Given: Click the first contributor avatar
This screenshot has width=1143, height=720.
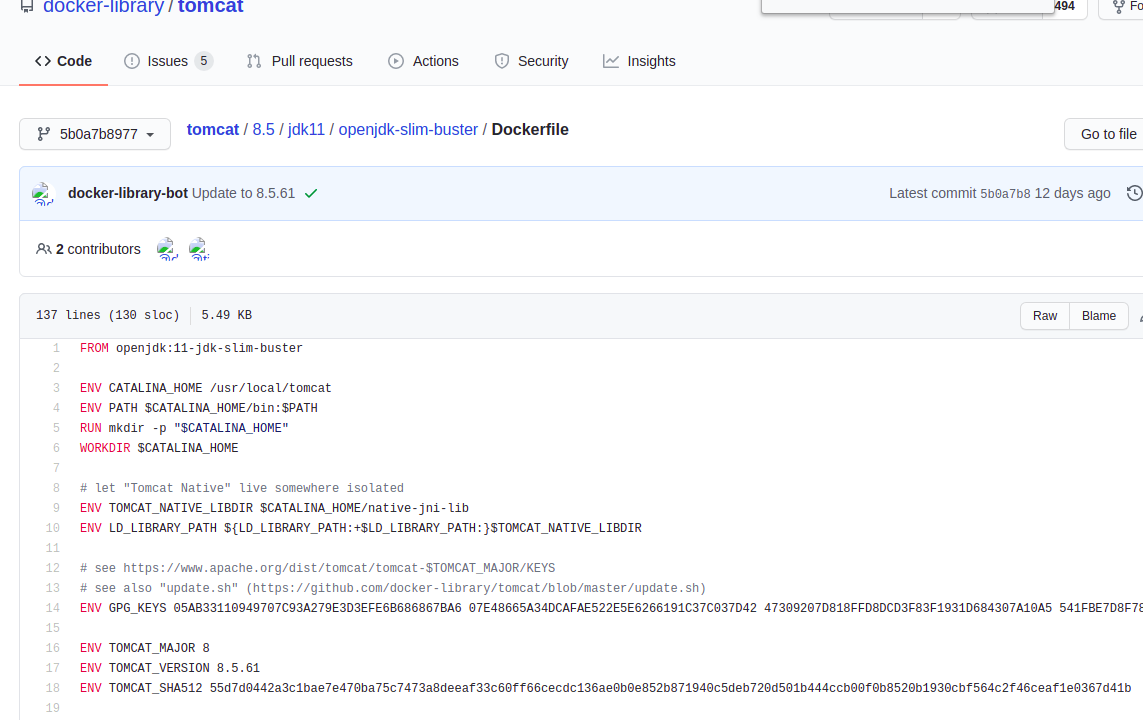Looking at the screenshot, I should pos(167,249).
